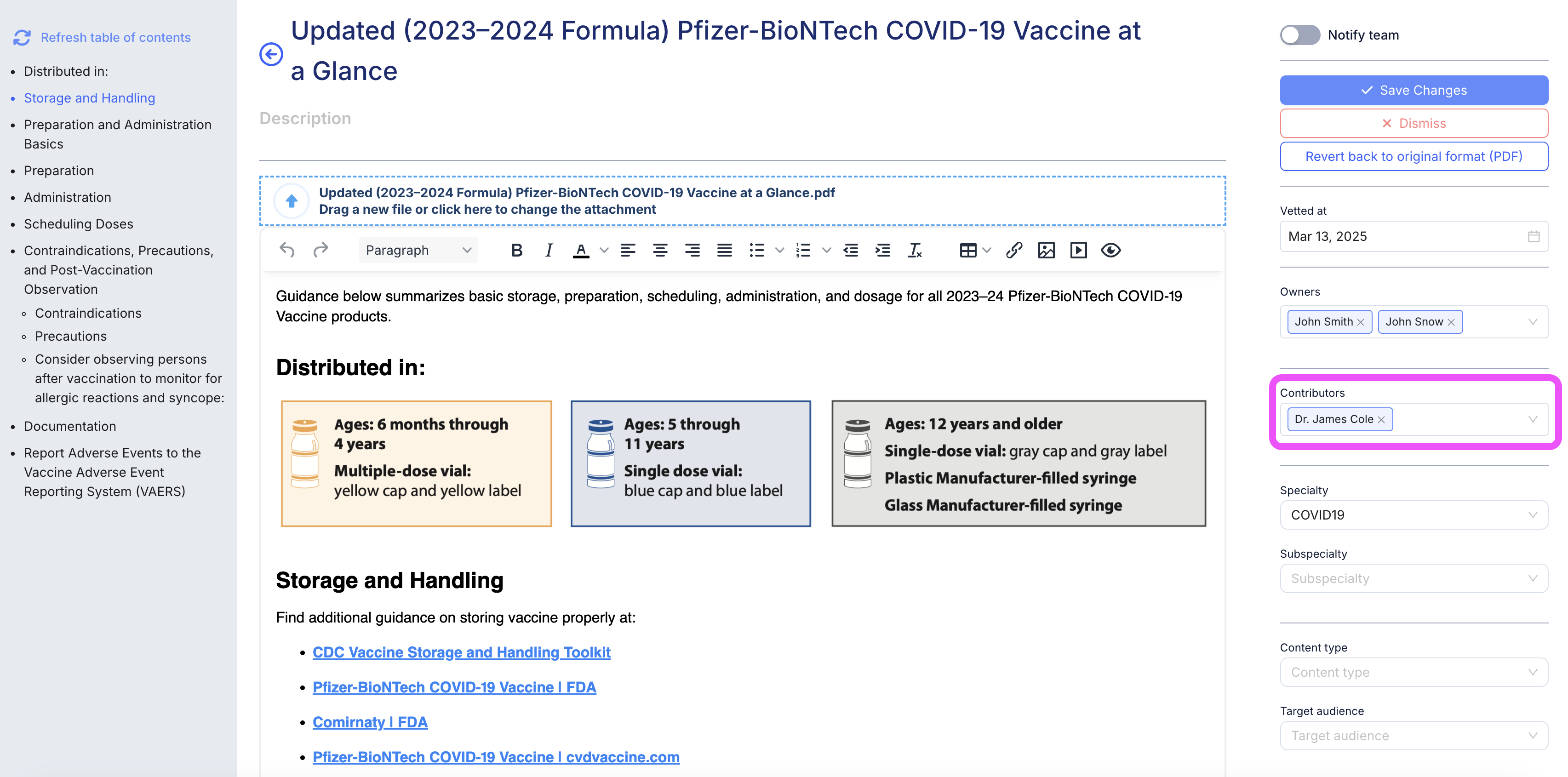Open the Paragraph style dropdown
Screen dimensions: 1568x777
pyautogui.click(x=418, y=250)
